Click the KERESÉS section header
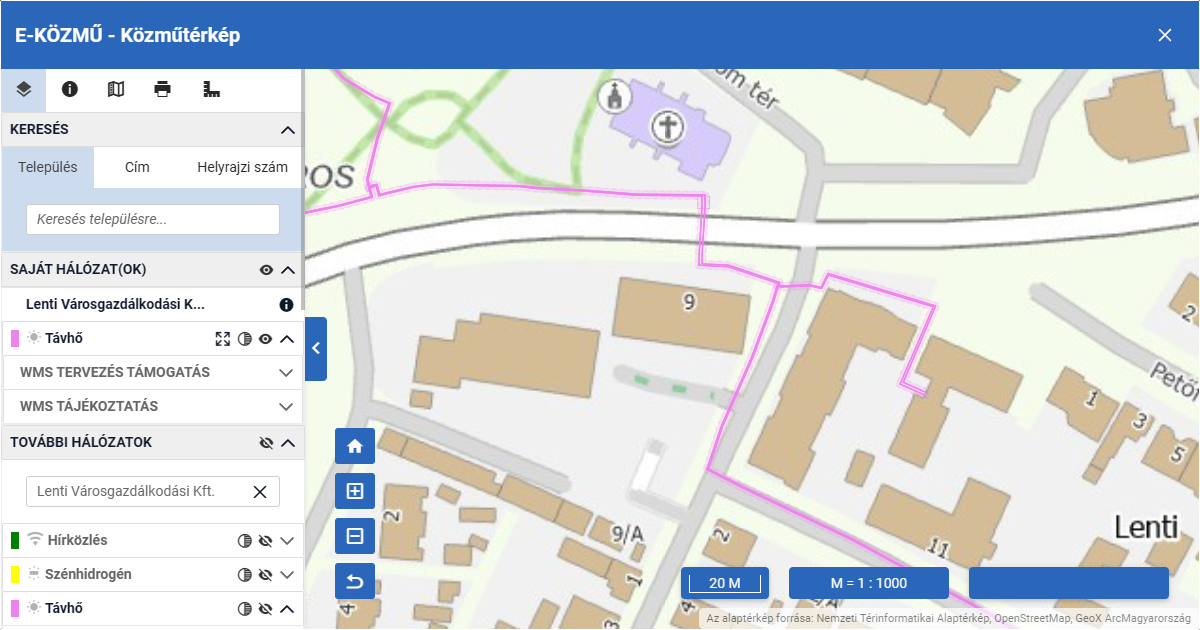1200x630 pixels. (x=152, y=130)
